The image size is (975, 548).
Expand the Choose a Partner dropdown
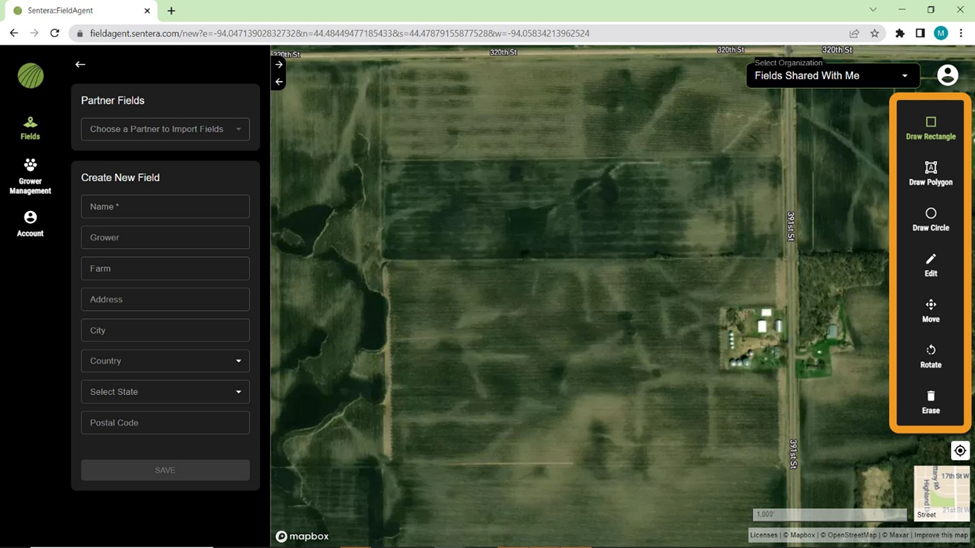(165, 129)
